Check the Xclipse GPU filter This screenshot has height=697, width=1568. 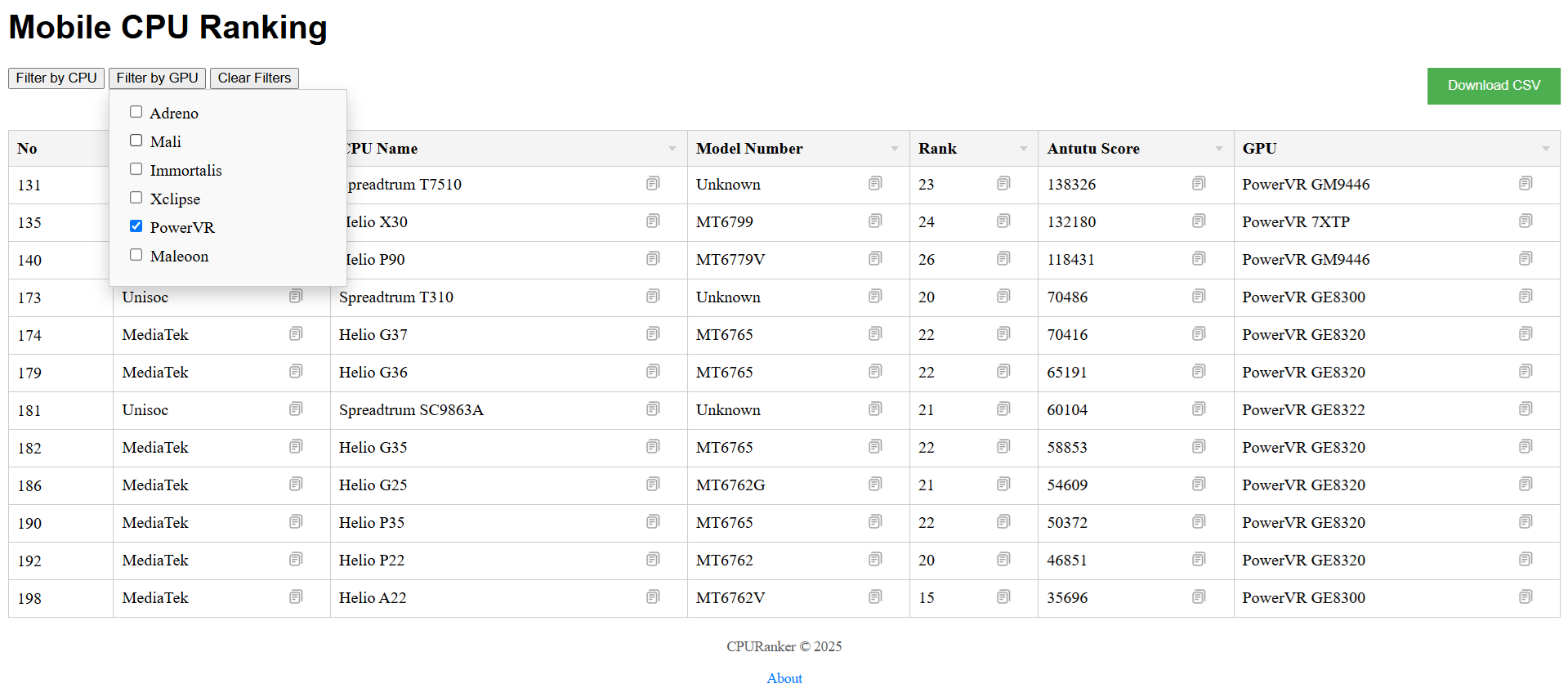(x=136, y=198)
